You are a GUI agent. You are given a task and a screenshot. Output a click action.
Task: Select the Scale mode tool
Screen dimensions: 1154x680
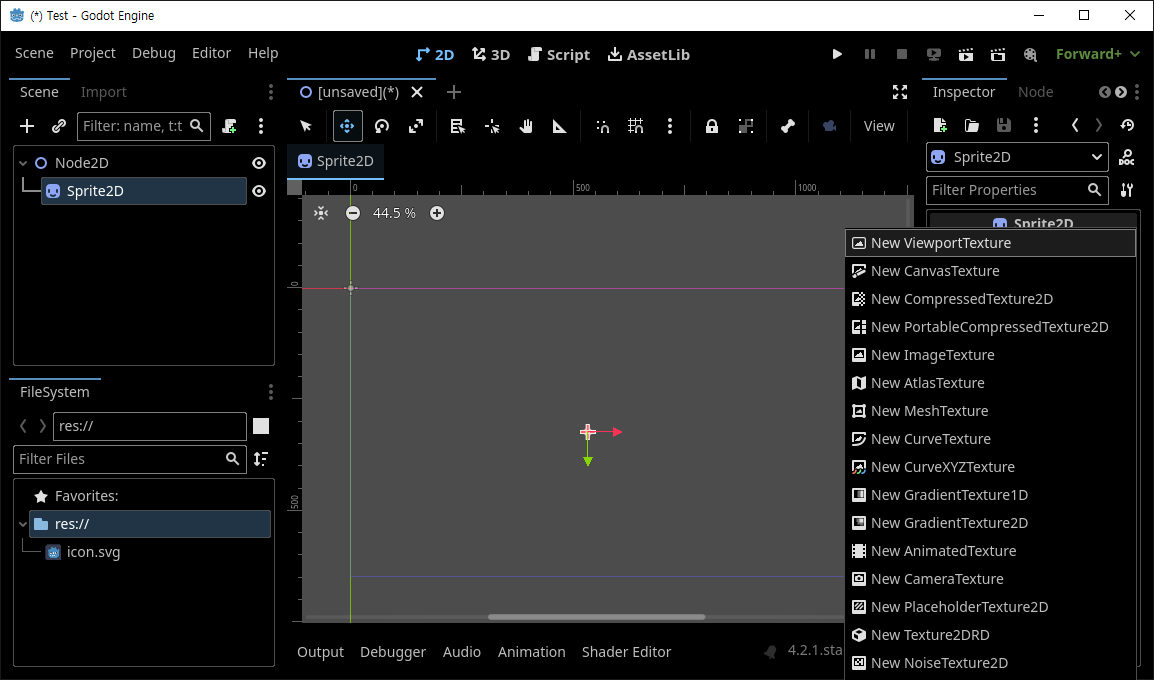[416, 126]
